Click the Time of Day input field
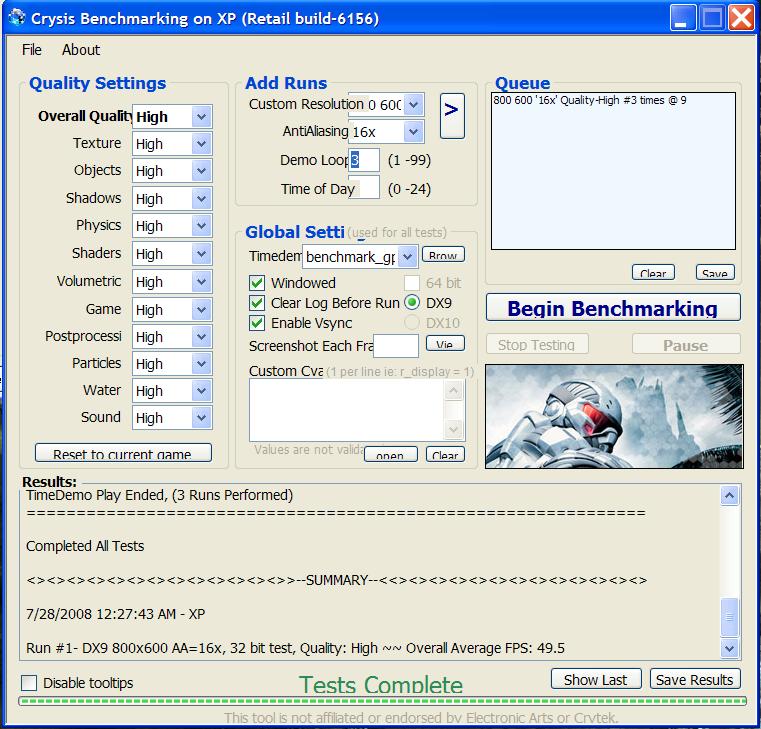 tap(364, 188)
